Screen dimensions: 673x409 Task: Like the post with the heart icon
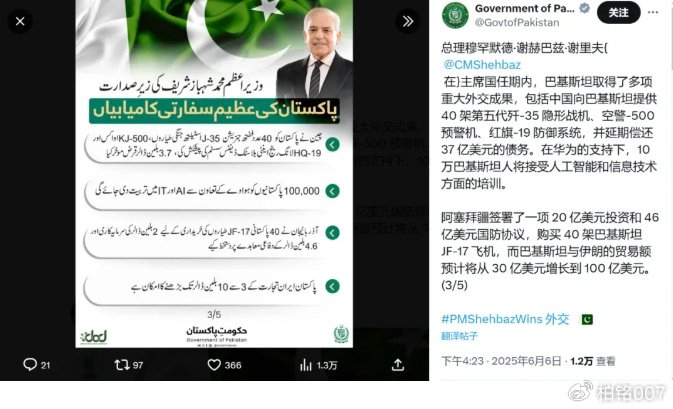tap(214, 365)
